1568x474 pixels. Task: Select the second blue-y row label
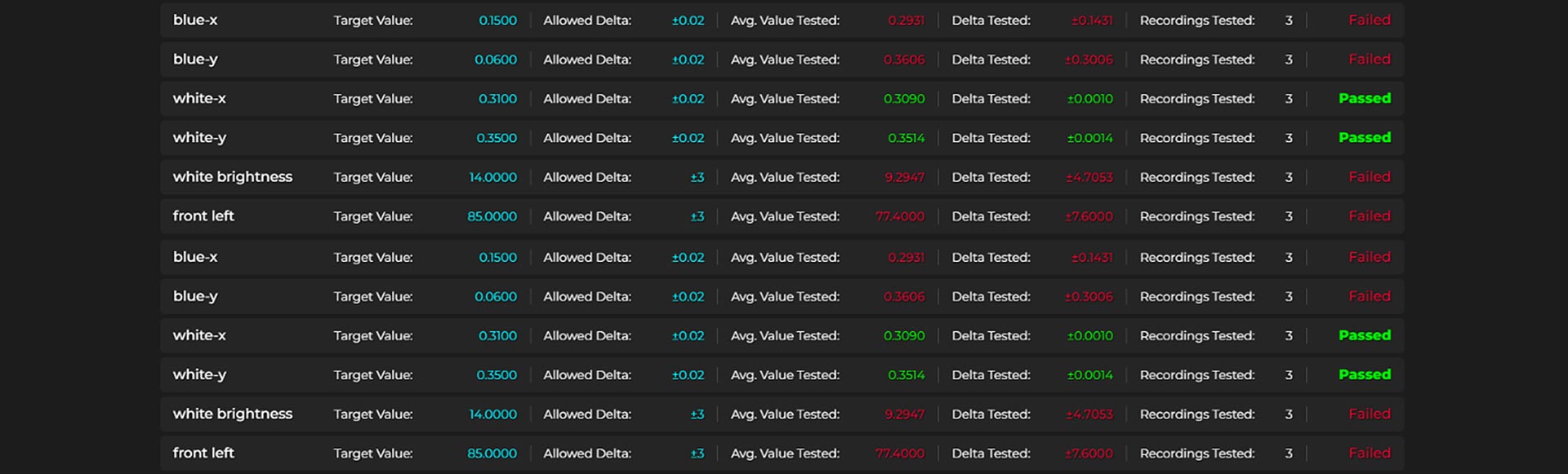[195, 296]
